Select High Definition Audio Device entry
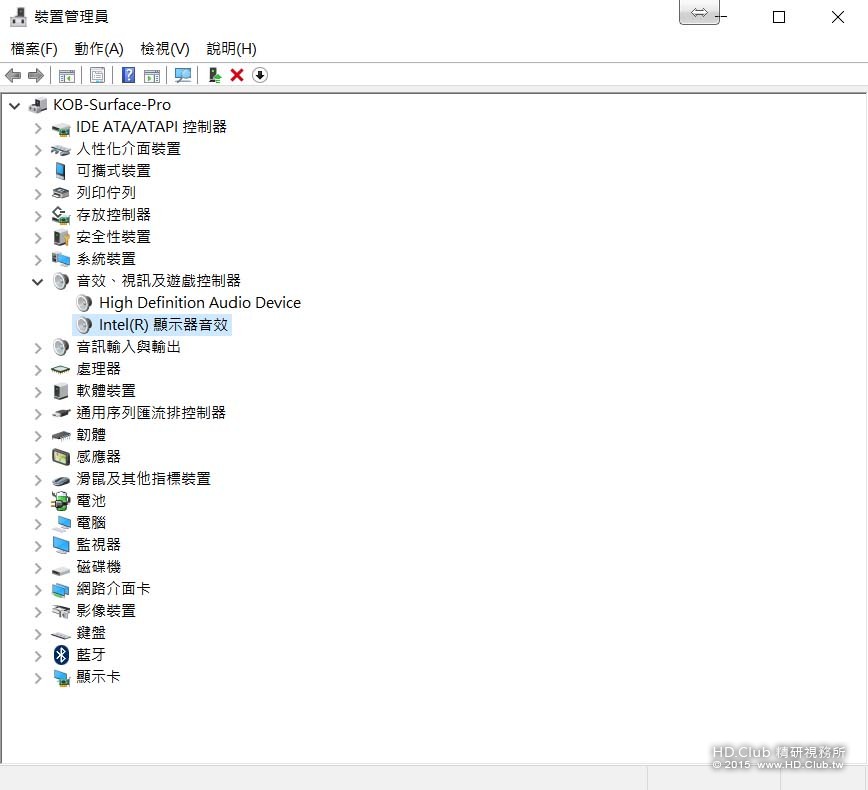Image resolution: width=868 pixels, height=790 pixels. (200, 303)
